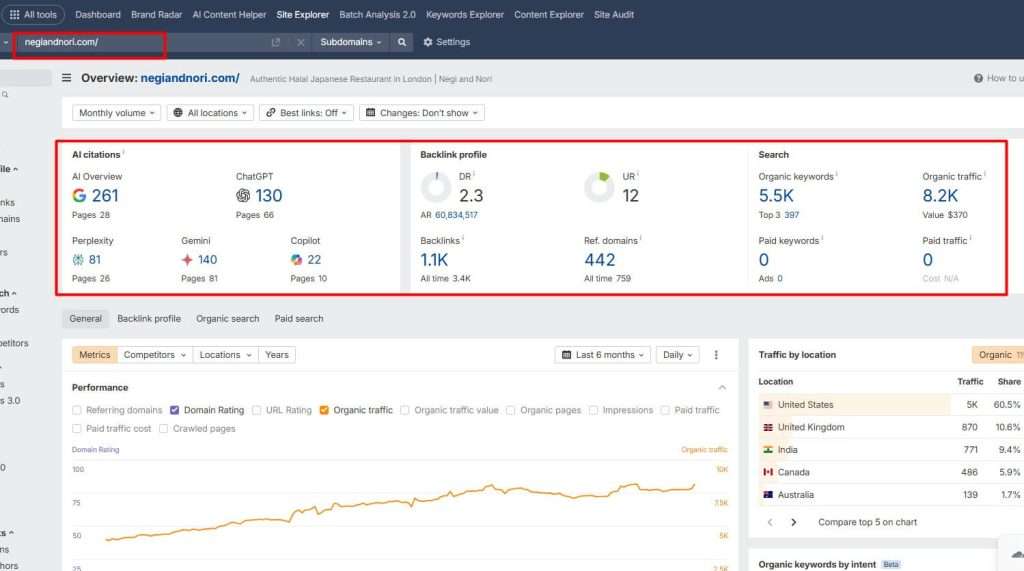The image size is (1024, 571).
Task: Open the Last 6 months dropdown
Action: pos(603,355)
